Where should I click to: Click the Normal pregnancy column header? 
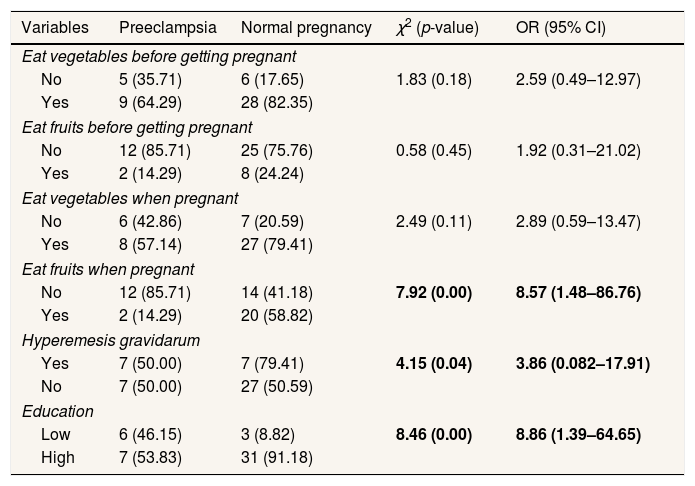306,27
